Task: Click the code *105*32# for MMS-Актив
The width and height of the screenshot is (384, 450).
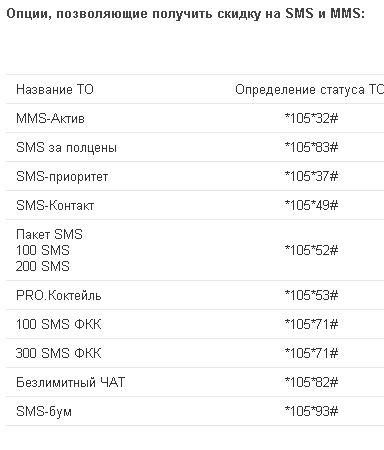Action: tap(311, 118)
